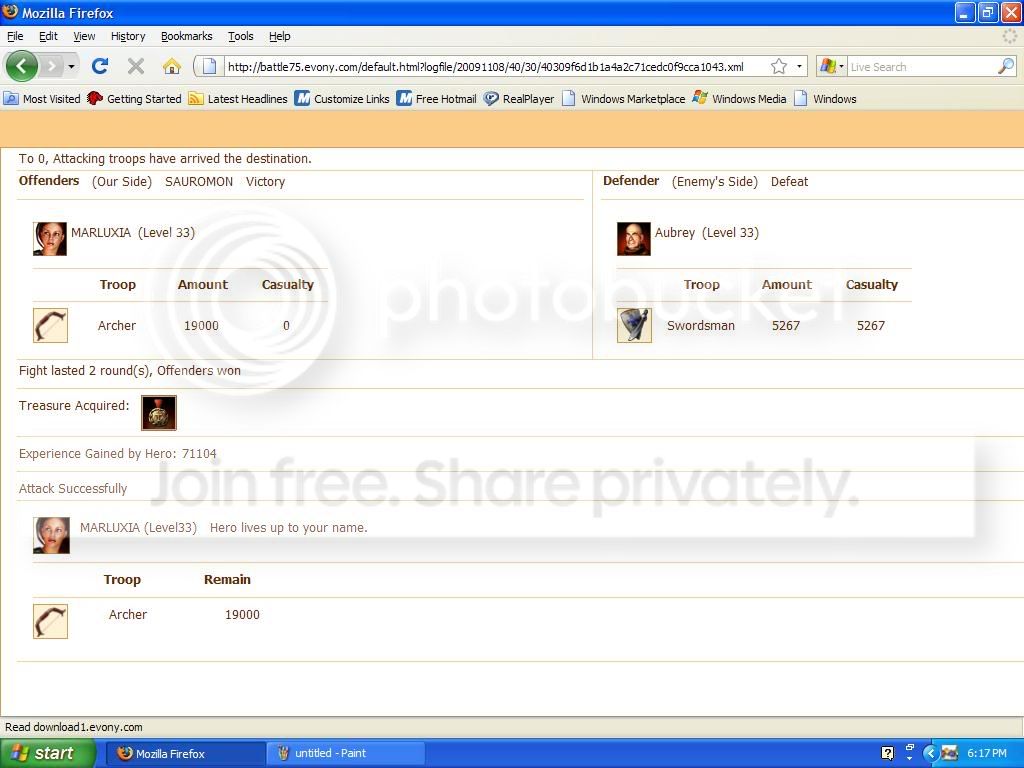Image resolution: width=1024 pixels, height=768 pixels.
Task: Reload the page with the refresh icon
Action: 100,67
